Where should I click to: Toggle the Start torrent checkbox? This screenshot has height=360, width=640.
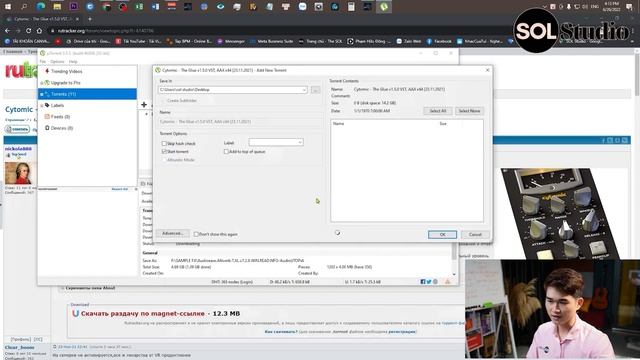[164, 151]
